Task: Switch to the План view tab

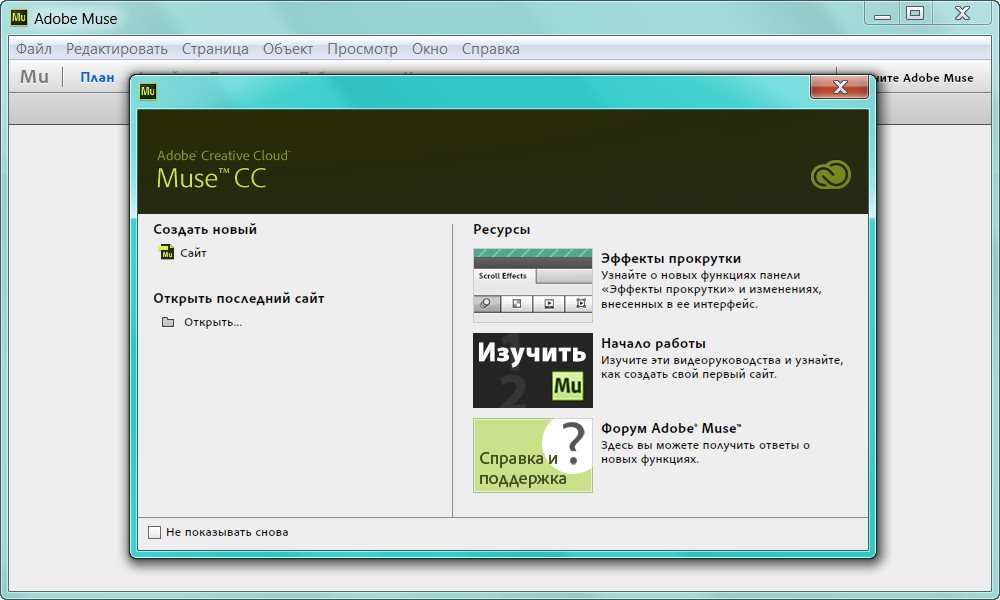Action: click(x=97, y=77)
